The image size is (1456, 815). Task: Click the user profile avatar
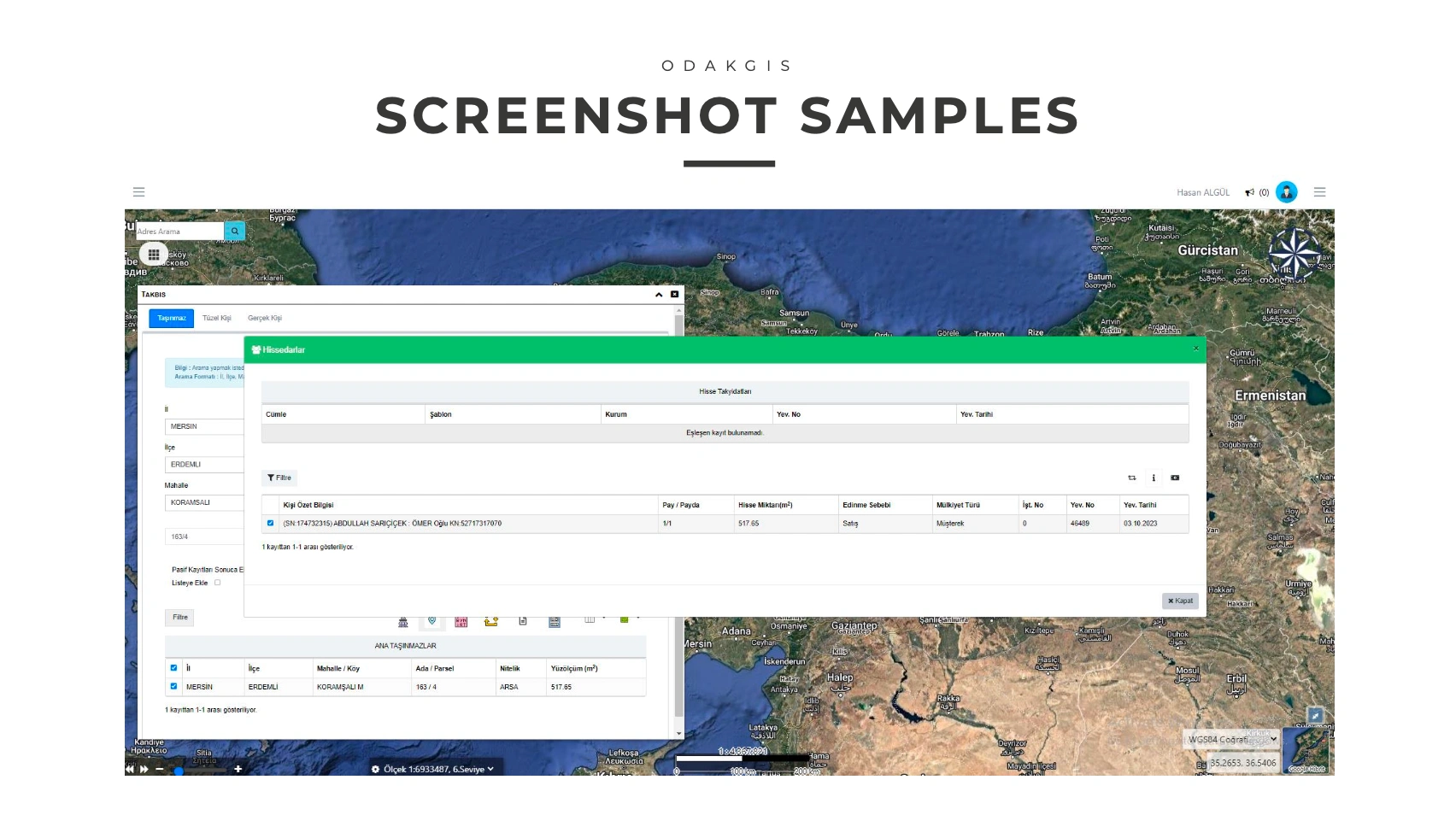pos(1286,192)
